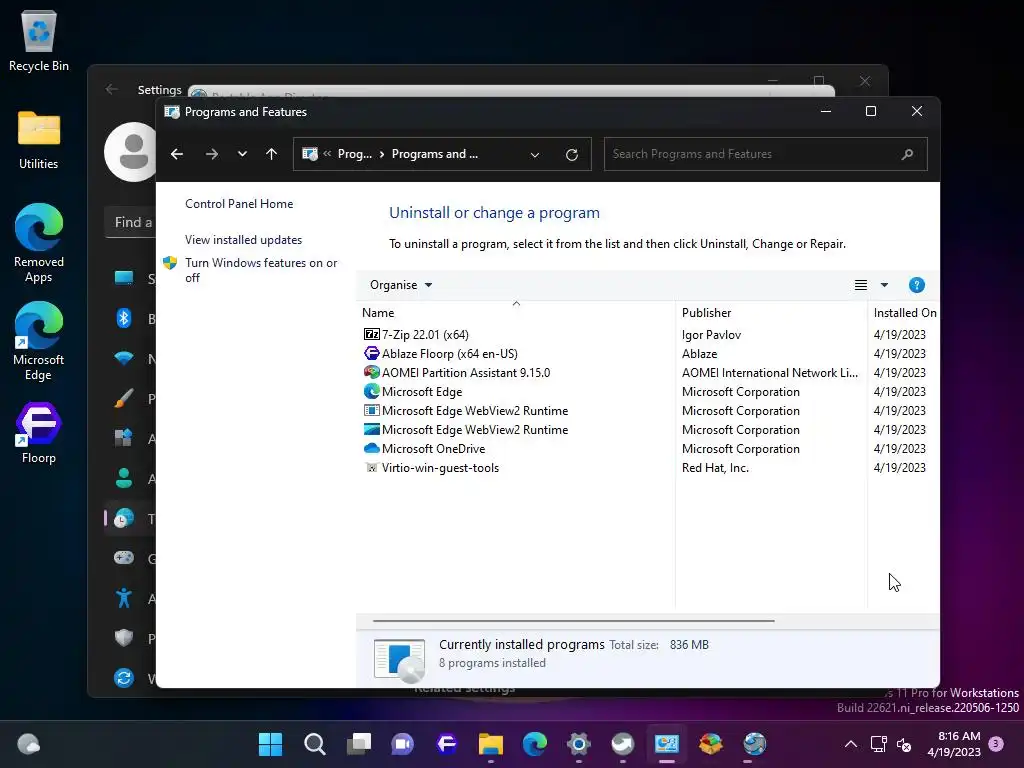
Task: Open Windows Start menu
Action: pos(270,744)
